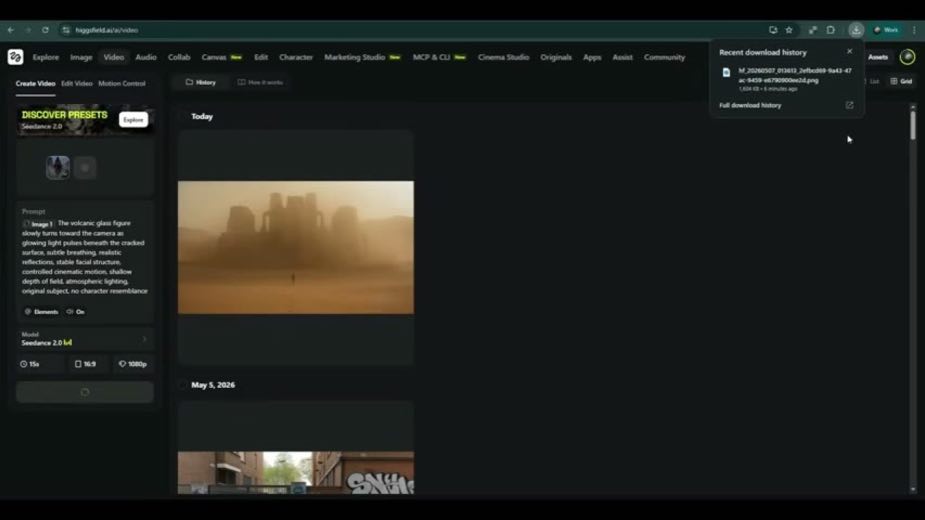
Task: Open the Edit nav item
Action: click(261, 57)
